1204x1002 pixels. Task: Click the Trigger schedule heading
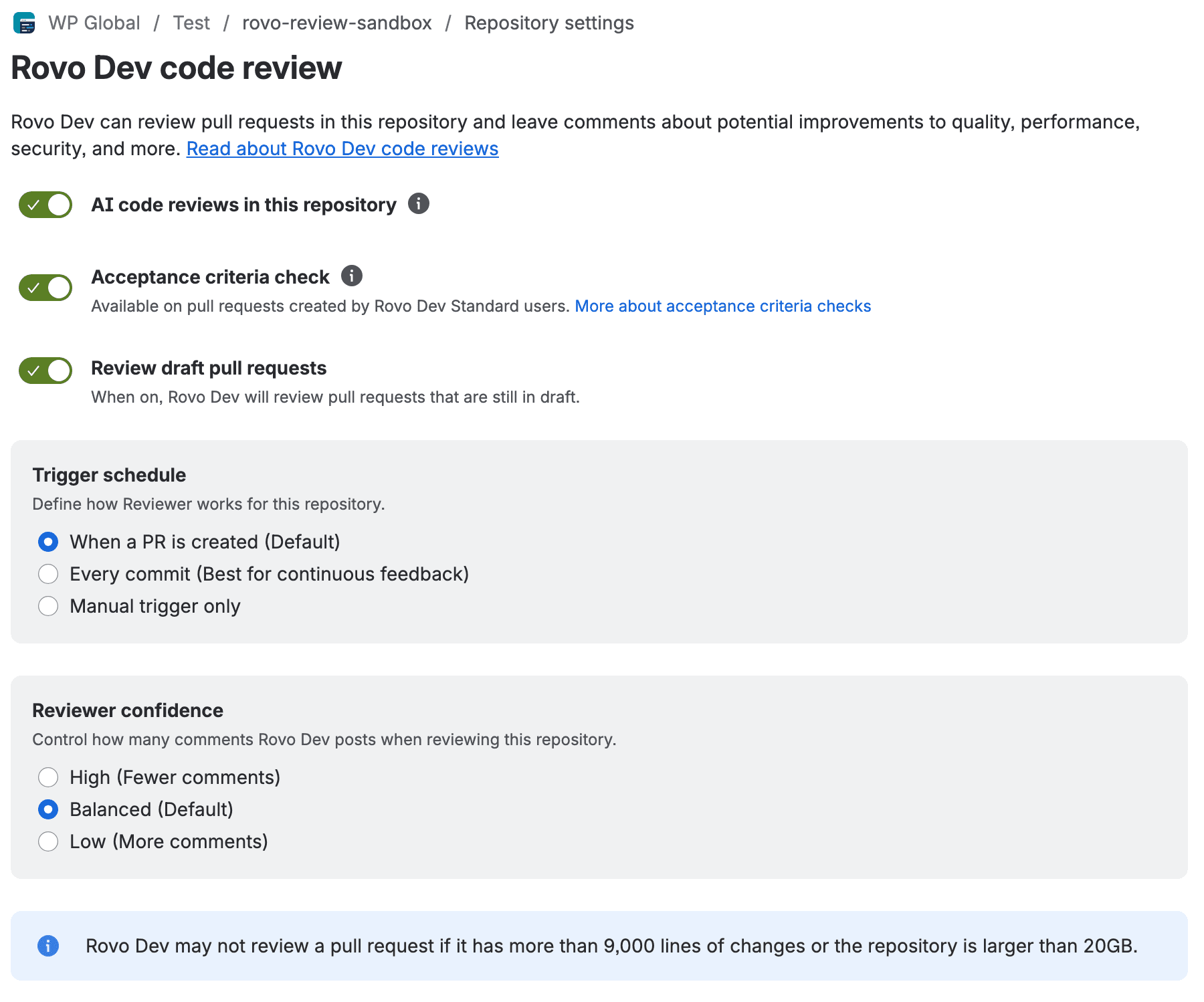(x=109, y=475)
